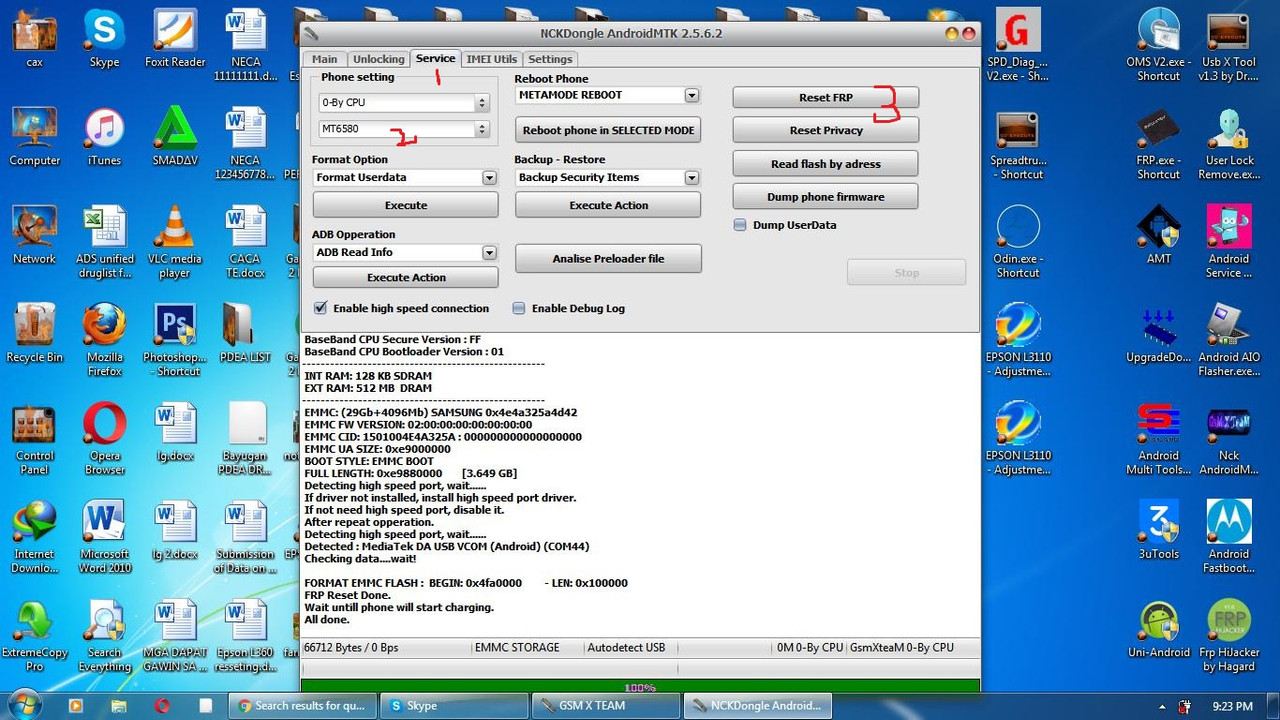
Task: Open the ADB Read Info operation dropdown
Action: point(489,252)
